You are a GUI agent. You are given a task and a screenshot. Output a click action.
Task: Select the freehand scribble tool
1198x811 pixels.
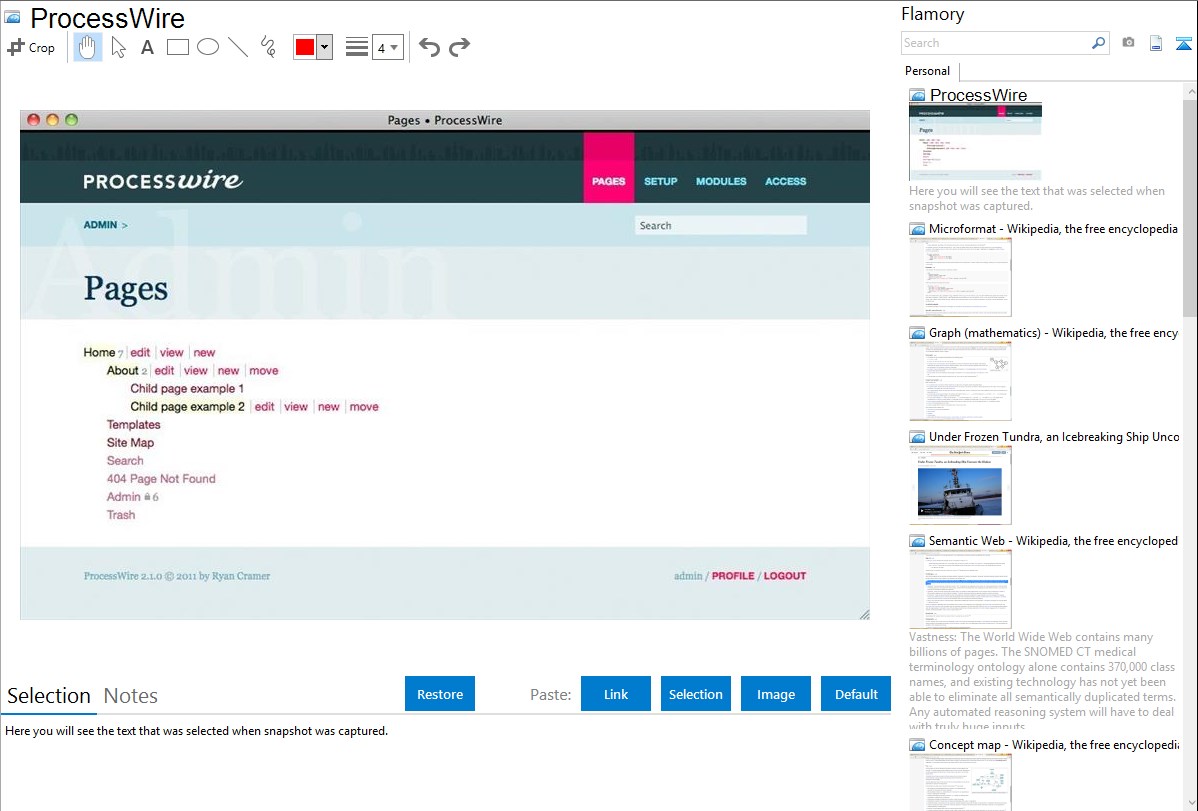[268, 47]
